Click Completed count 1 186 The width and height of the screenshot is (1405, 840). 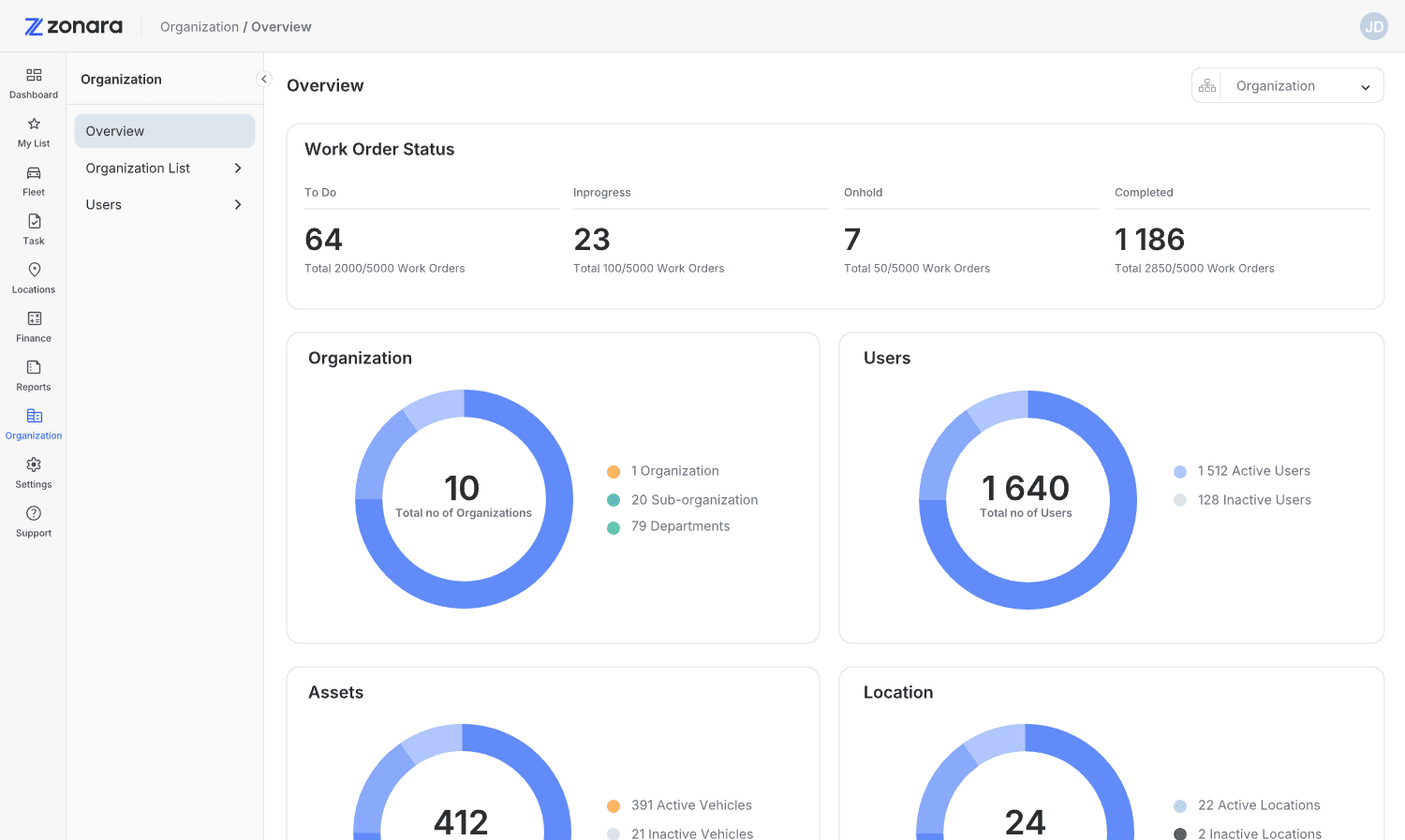point(1150,240)
